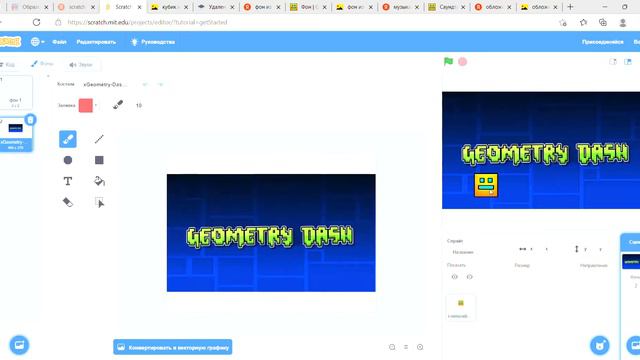Zoom out the paint canvas
The image size is (640, 360).
click(392, 347)
